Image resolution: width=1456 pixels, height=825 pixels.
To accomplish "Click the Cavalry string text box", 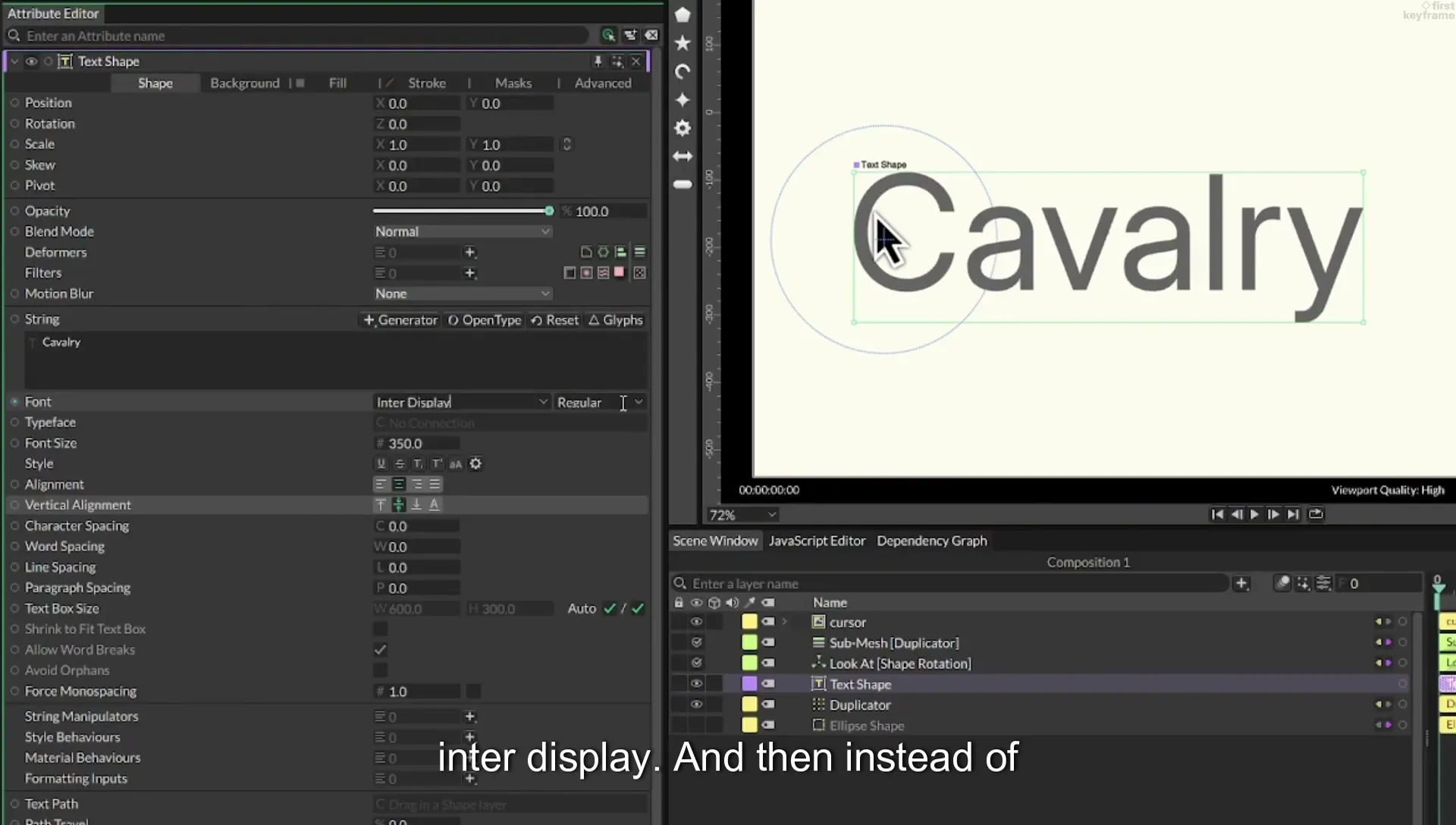I will click(337, 360).
